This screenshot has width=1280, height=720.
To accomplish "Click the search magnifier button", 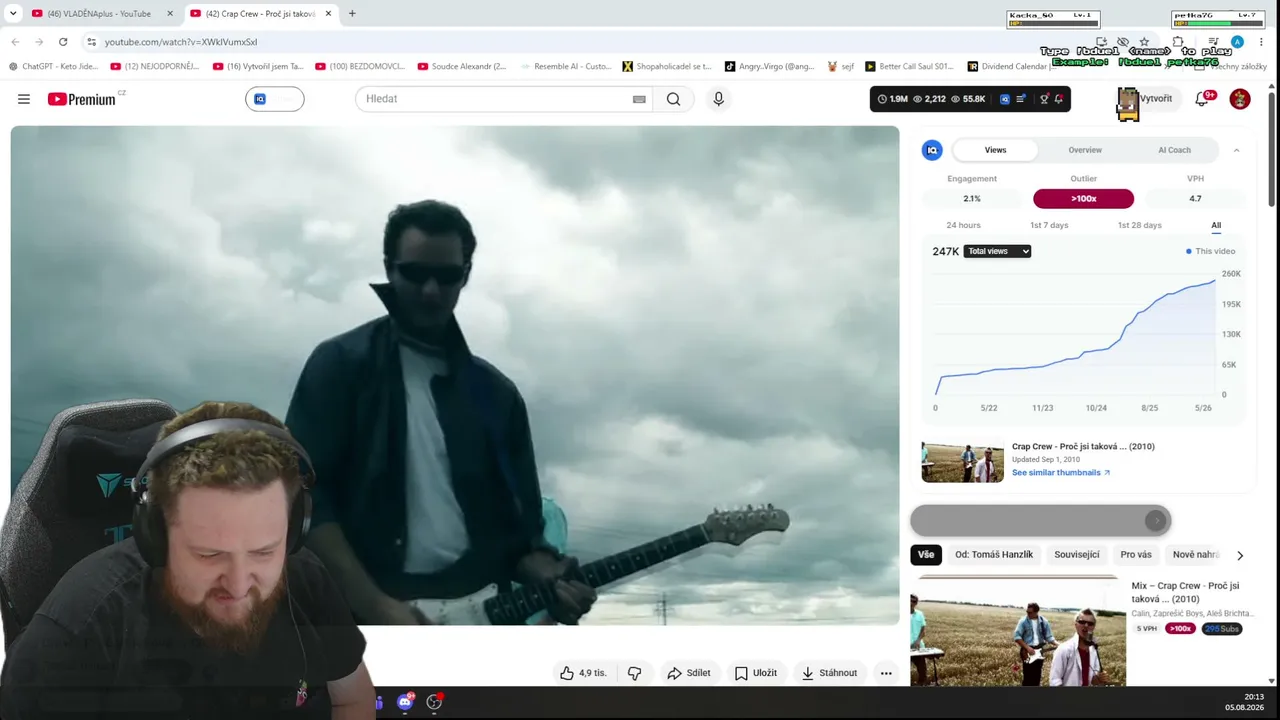I will point(673,99).
